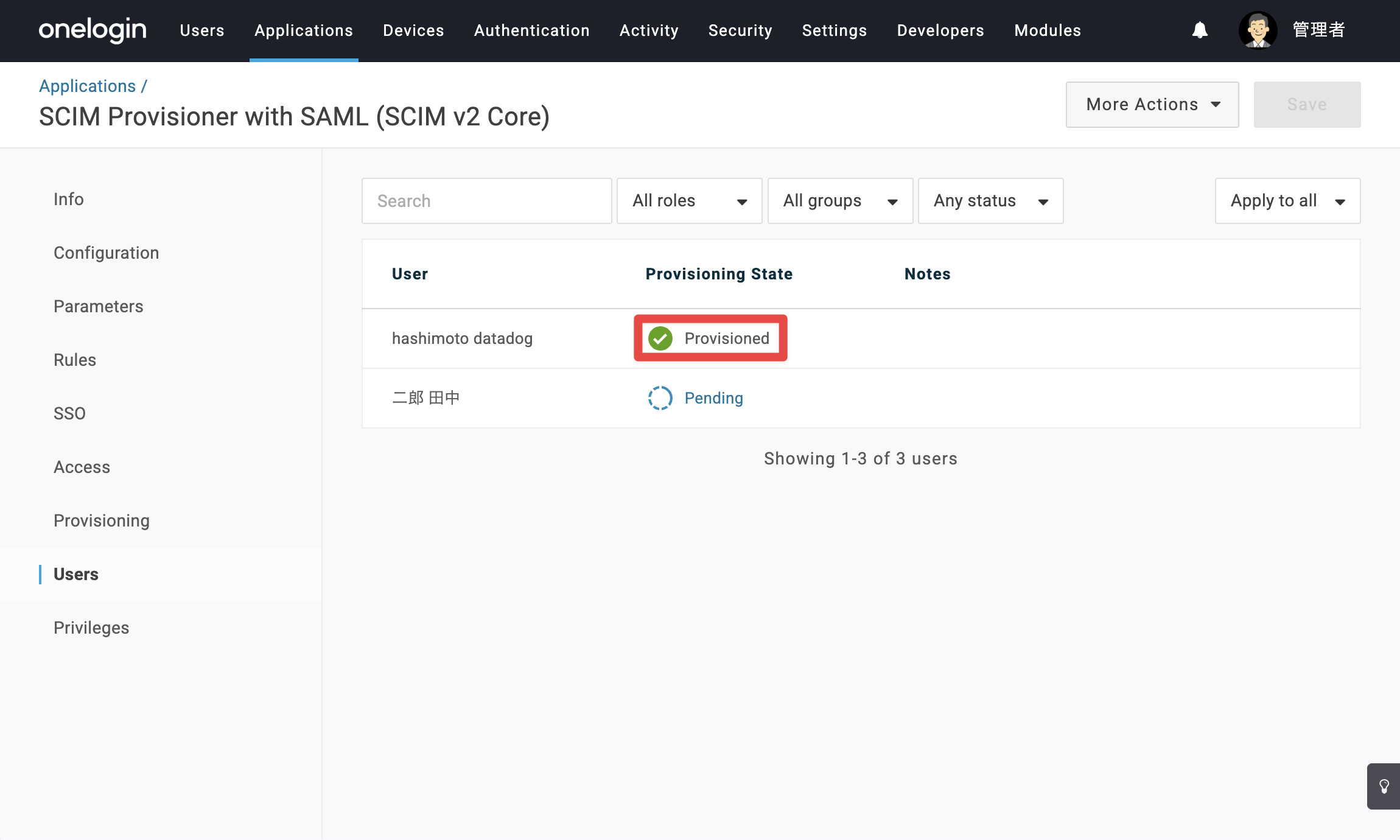Viewport: 1400px width, 840px height.
Task: Click the Pending spinner icon
Action: (x=660, y=398)
